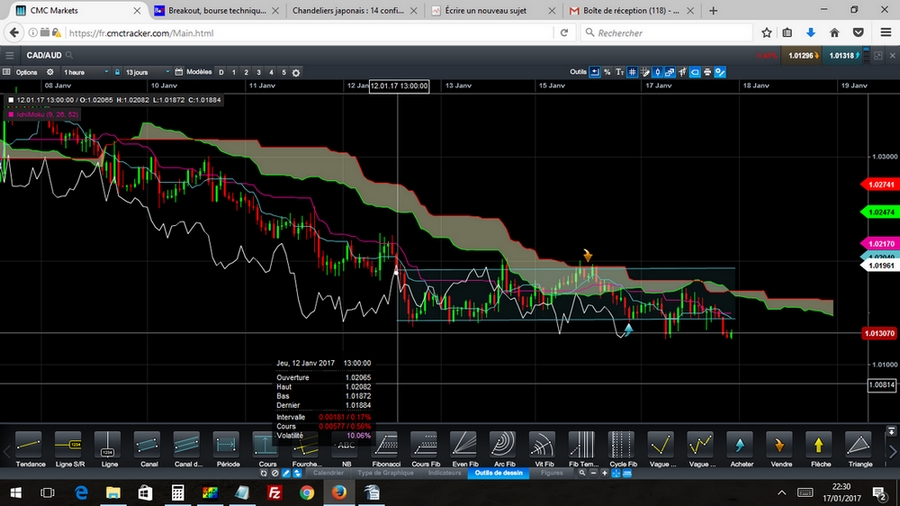Switch to the Calendrier tab
Screen dimensions: 900x506
pyautogui.click(x=328, y=473)
